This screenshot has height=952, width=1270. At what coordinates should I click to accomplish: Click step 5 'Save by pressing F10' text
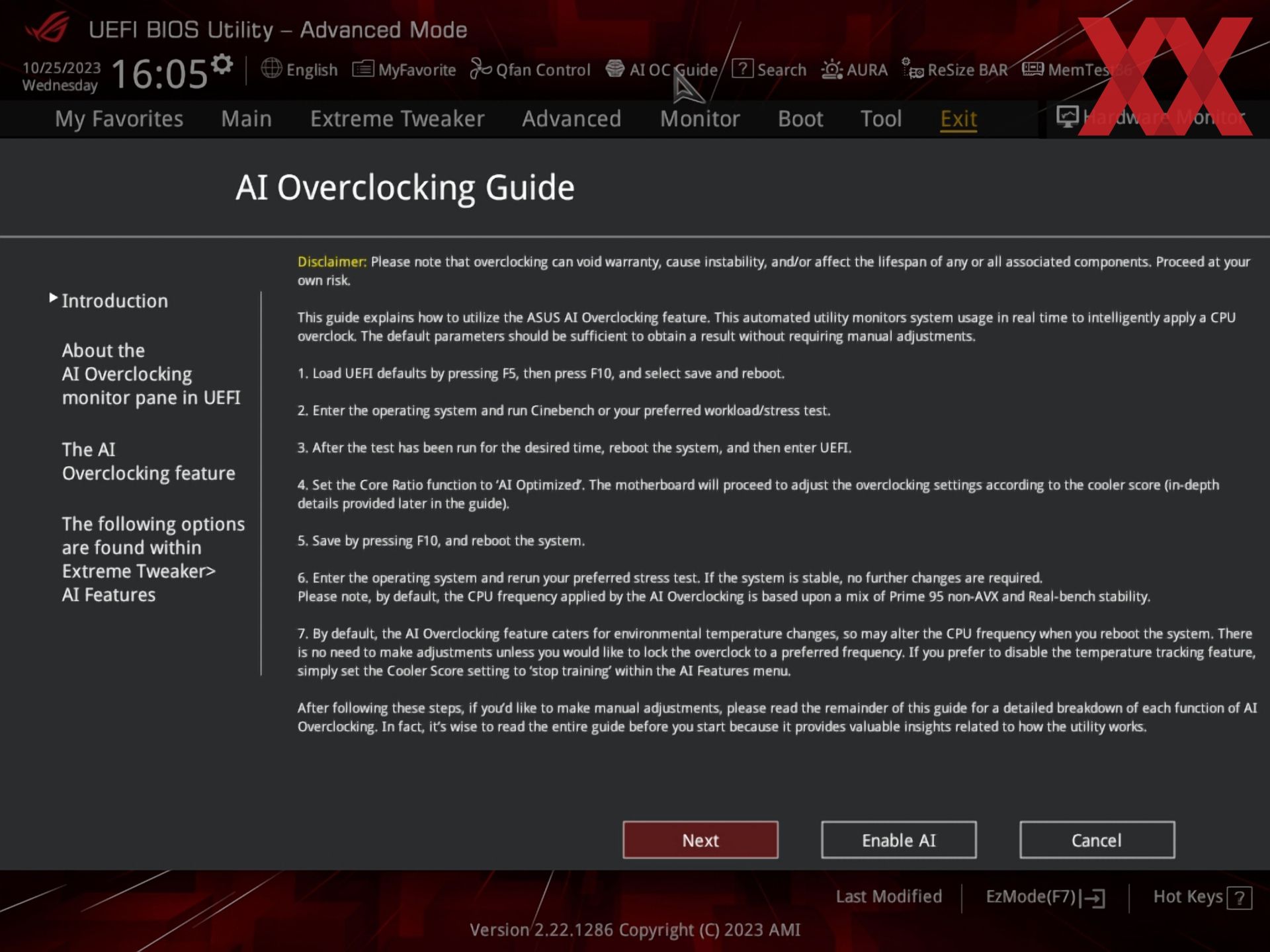[x=441, y=541]
